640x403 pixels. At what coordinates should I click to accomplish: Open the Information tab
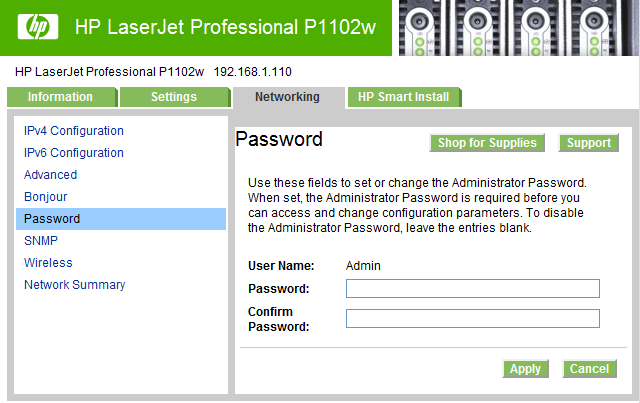(62, 97)
